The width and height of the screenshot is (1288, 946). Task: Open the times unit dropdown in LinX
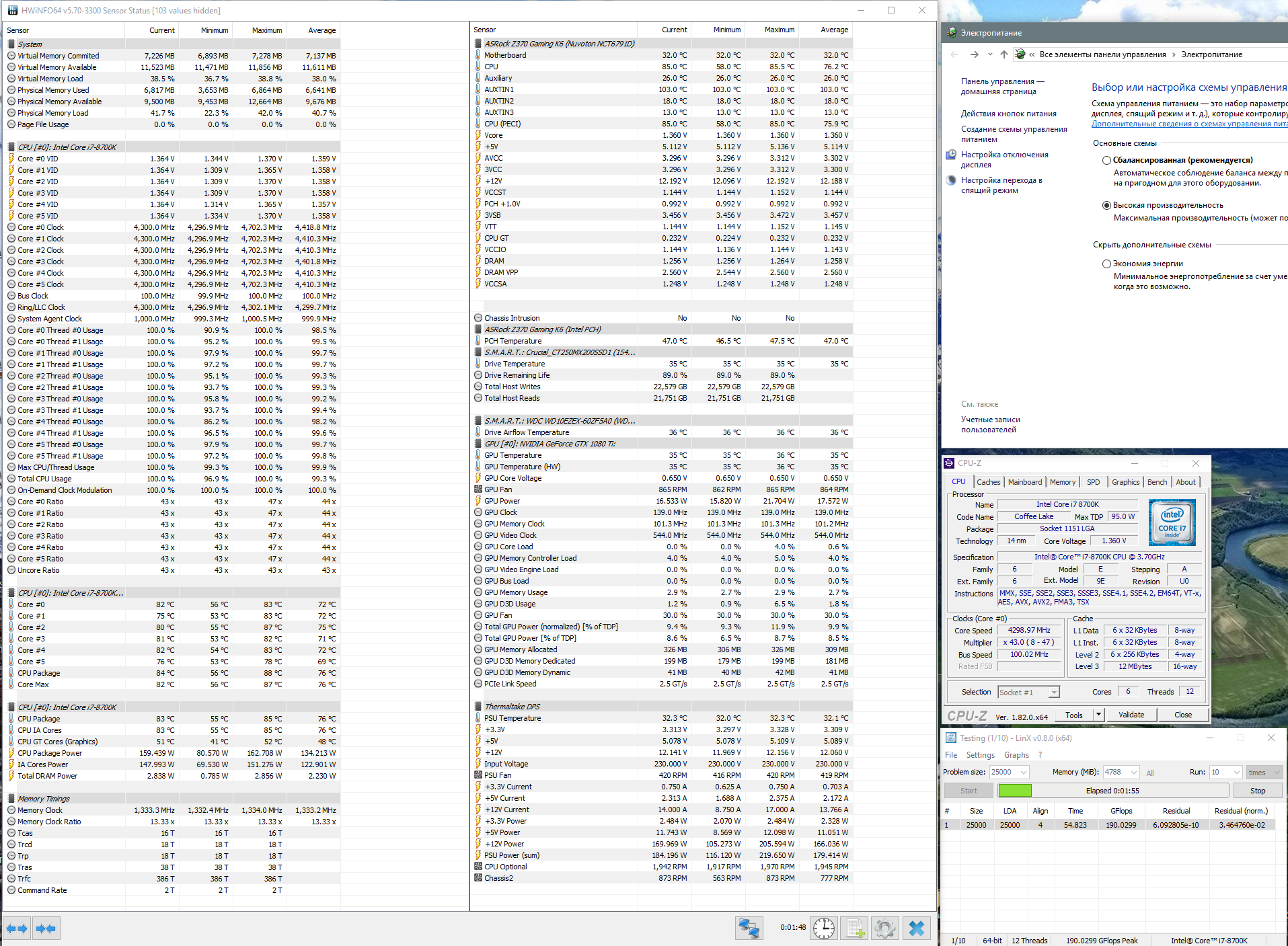click(1264, 773)
